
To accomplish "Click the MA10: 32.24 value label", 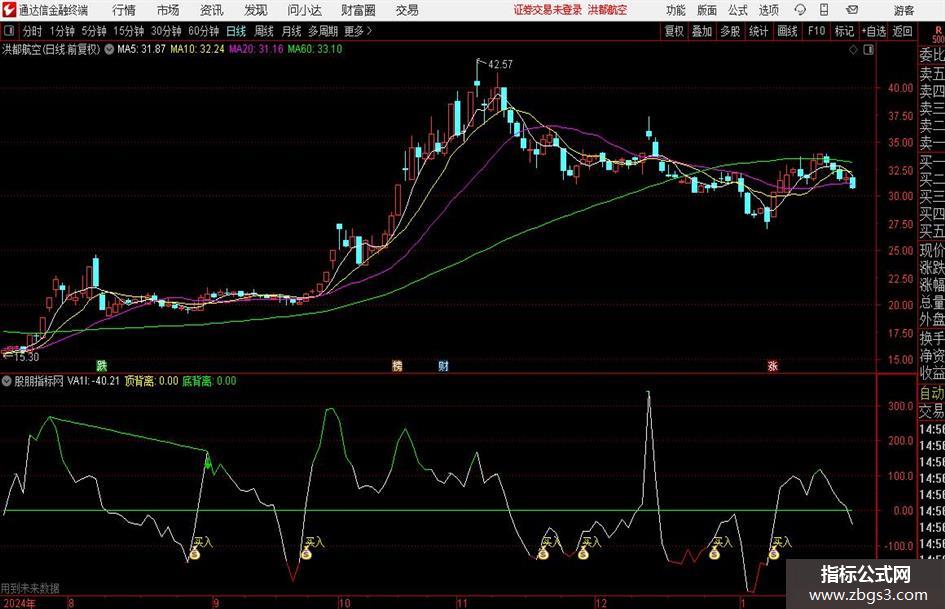I will (197, 49).
